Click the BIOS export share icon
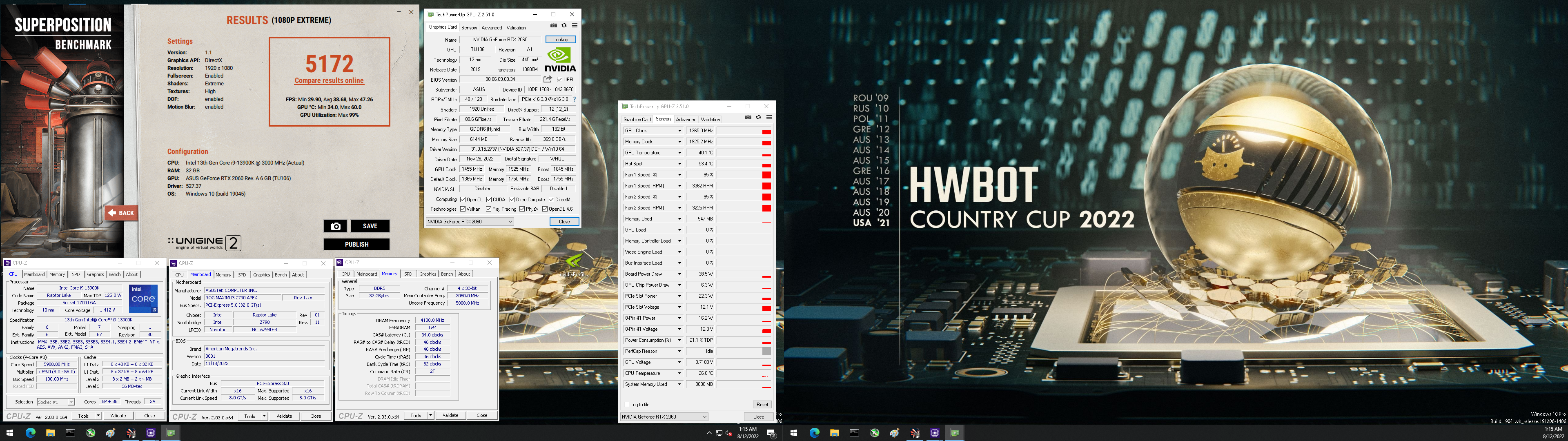1568x441 pixels. click(x=548, y=79)
